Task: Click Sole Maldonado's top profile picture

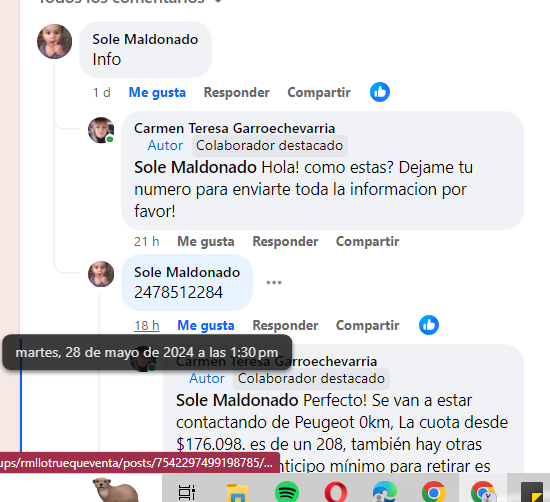Action: click(55, 41)
